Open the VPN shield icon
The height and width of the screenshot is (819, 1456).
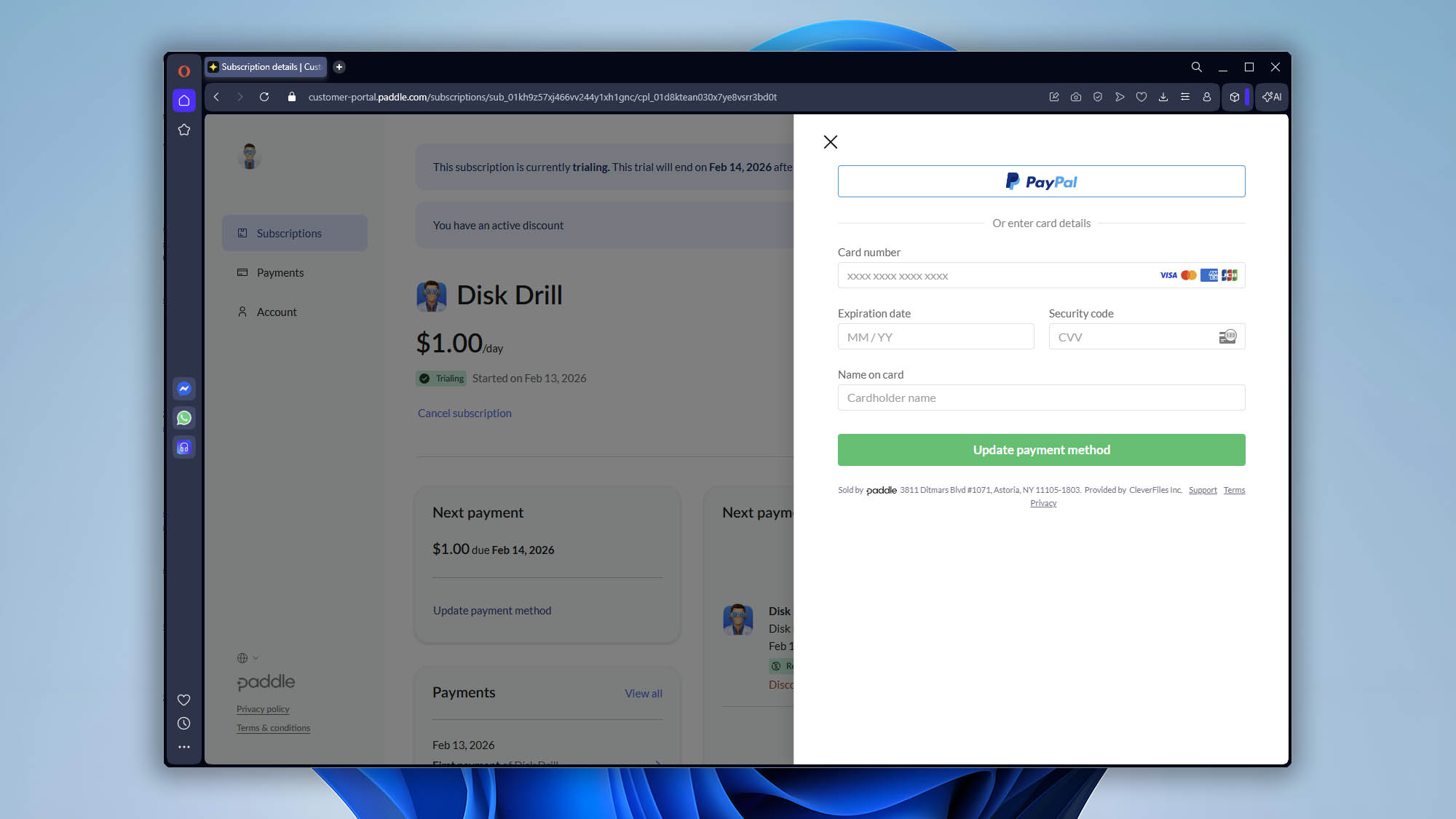1098,97
